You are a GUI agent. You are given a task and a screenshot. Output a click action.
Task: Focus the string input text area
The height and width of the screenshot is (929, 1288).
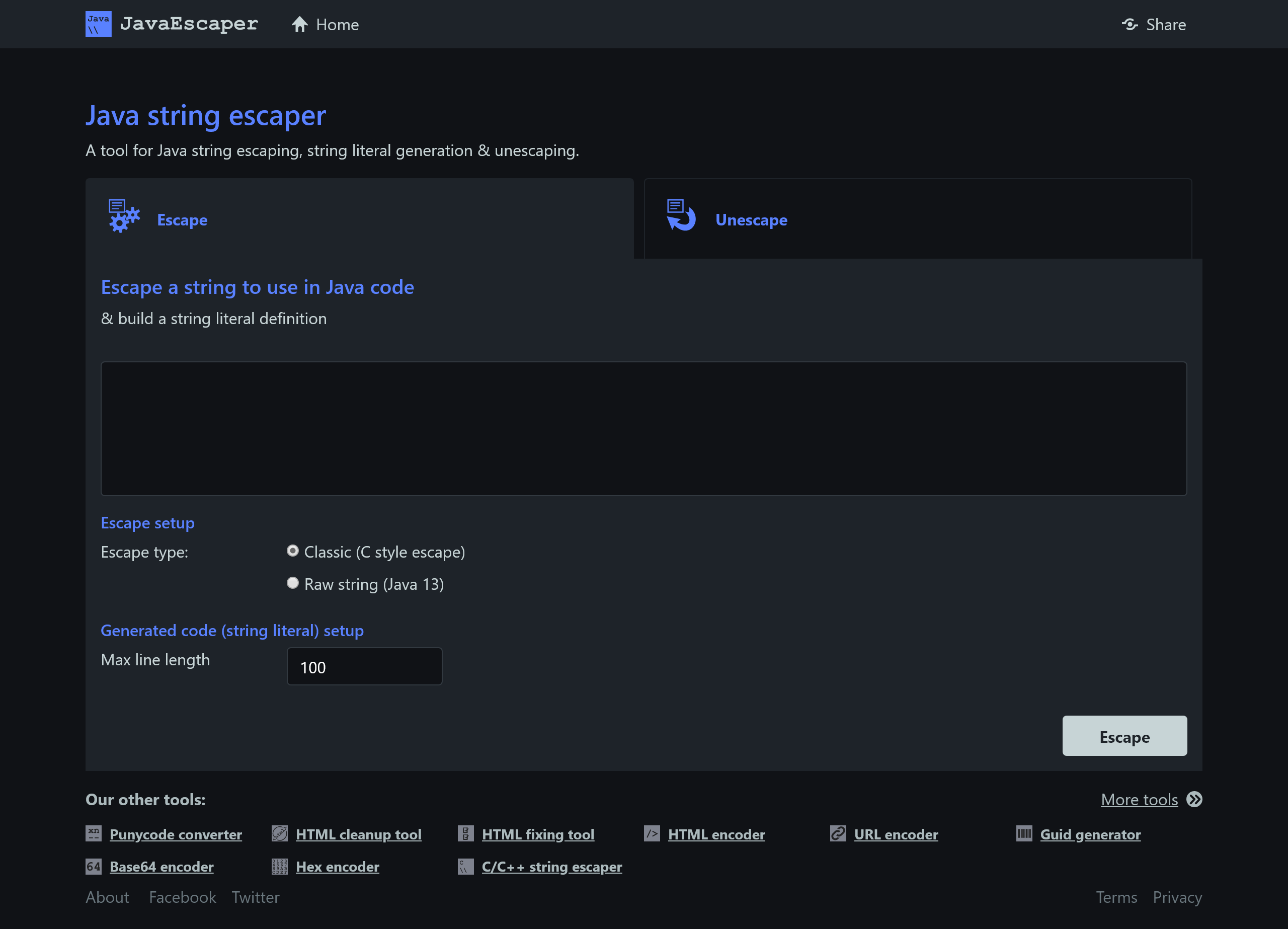(x=644, y=429)
